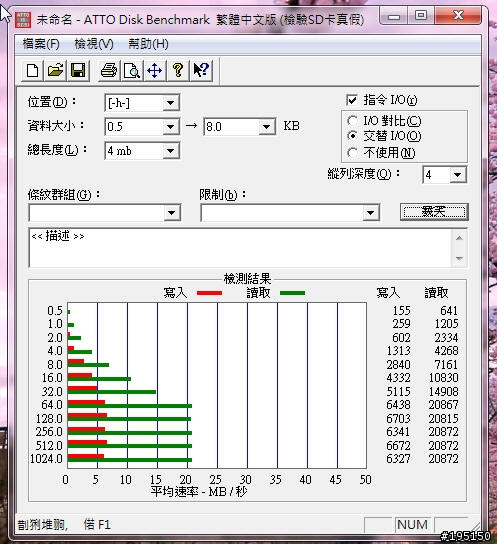Click the read value 641 in results
Viewport: 497px width, 544px height.
pyautogui.click(x=449, y=311)
